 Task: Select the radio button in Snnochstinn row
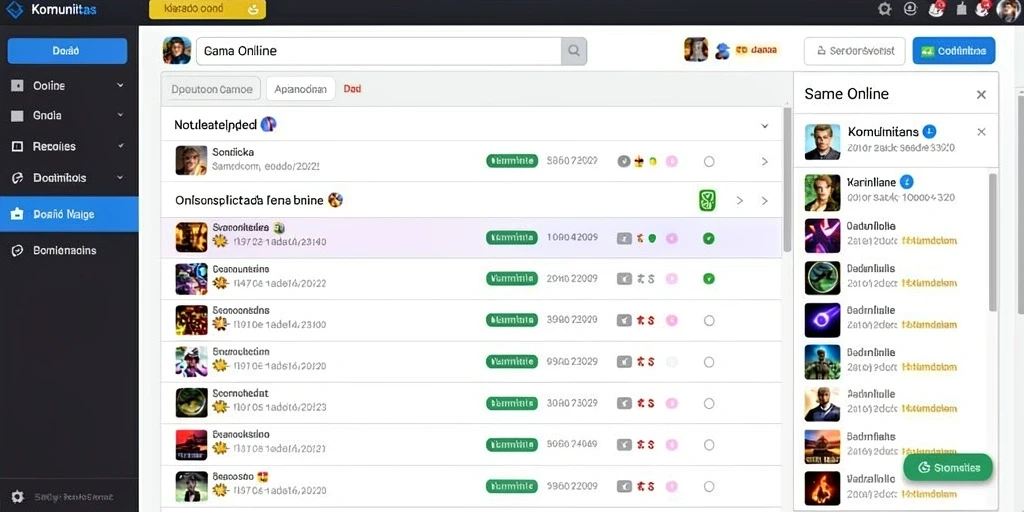pyautogui.click(x=709, y=362)
